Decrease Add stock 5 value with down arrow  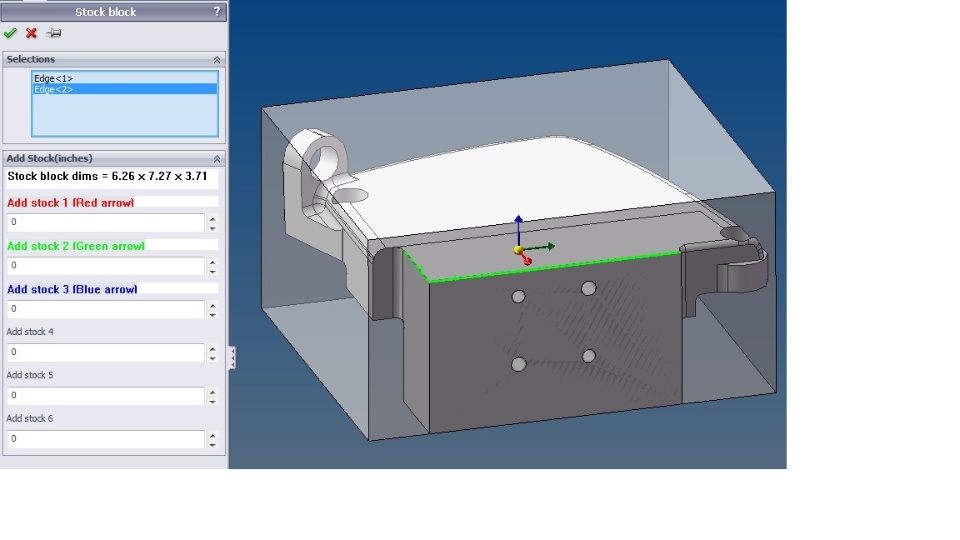coord(212,401)
